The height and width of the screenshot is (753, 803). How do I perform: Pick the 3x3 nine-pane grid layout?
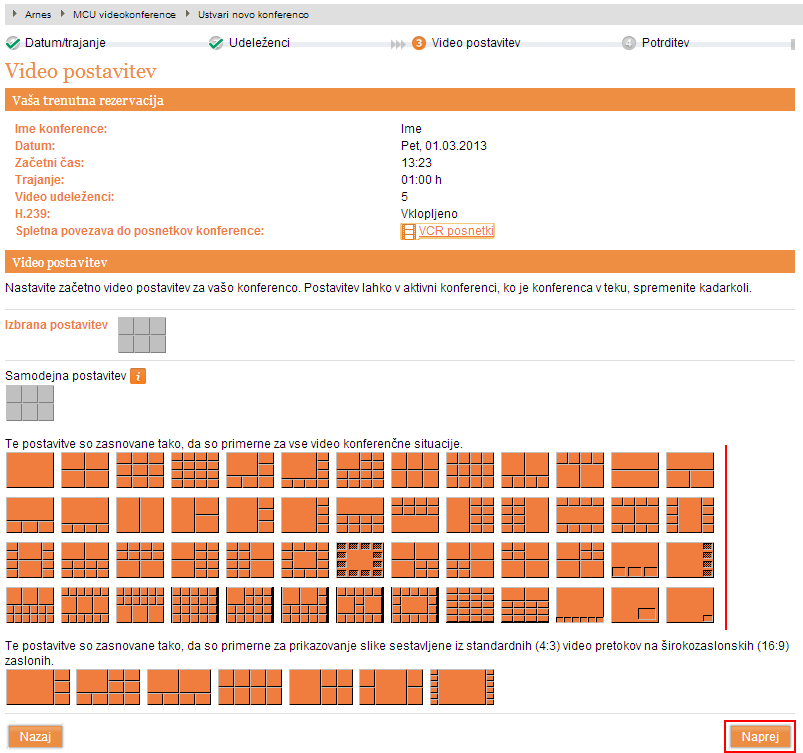tap(140, 470)
